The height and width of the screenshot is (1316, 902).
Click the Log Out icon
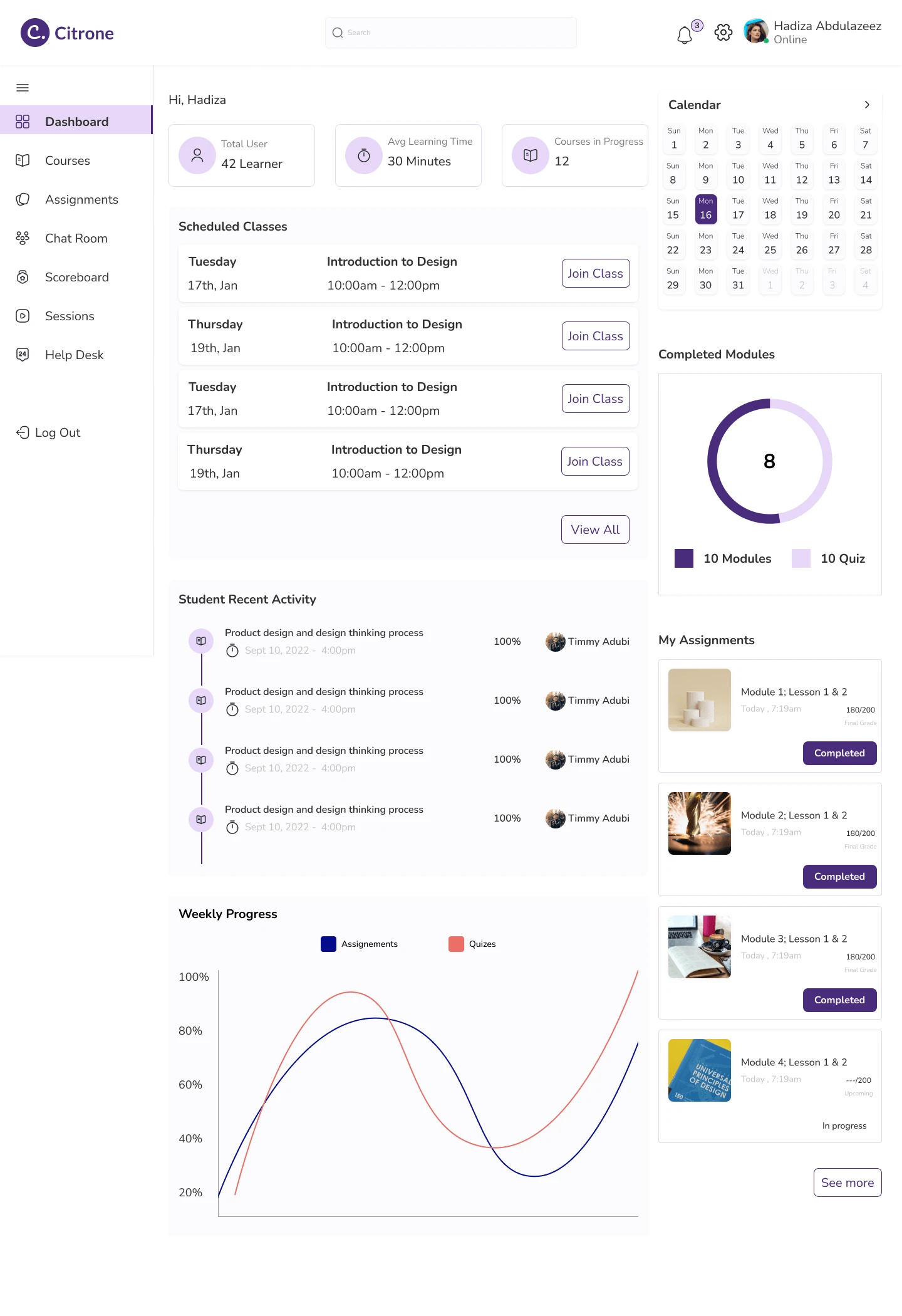[23, 432]
